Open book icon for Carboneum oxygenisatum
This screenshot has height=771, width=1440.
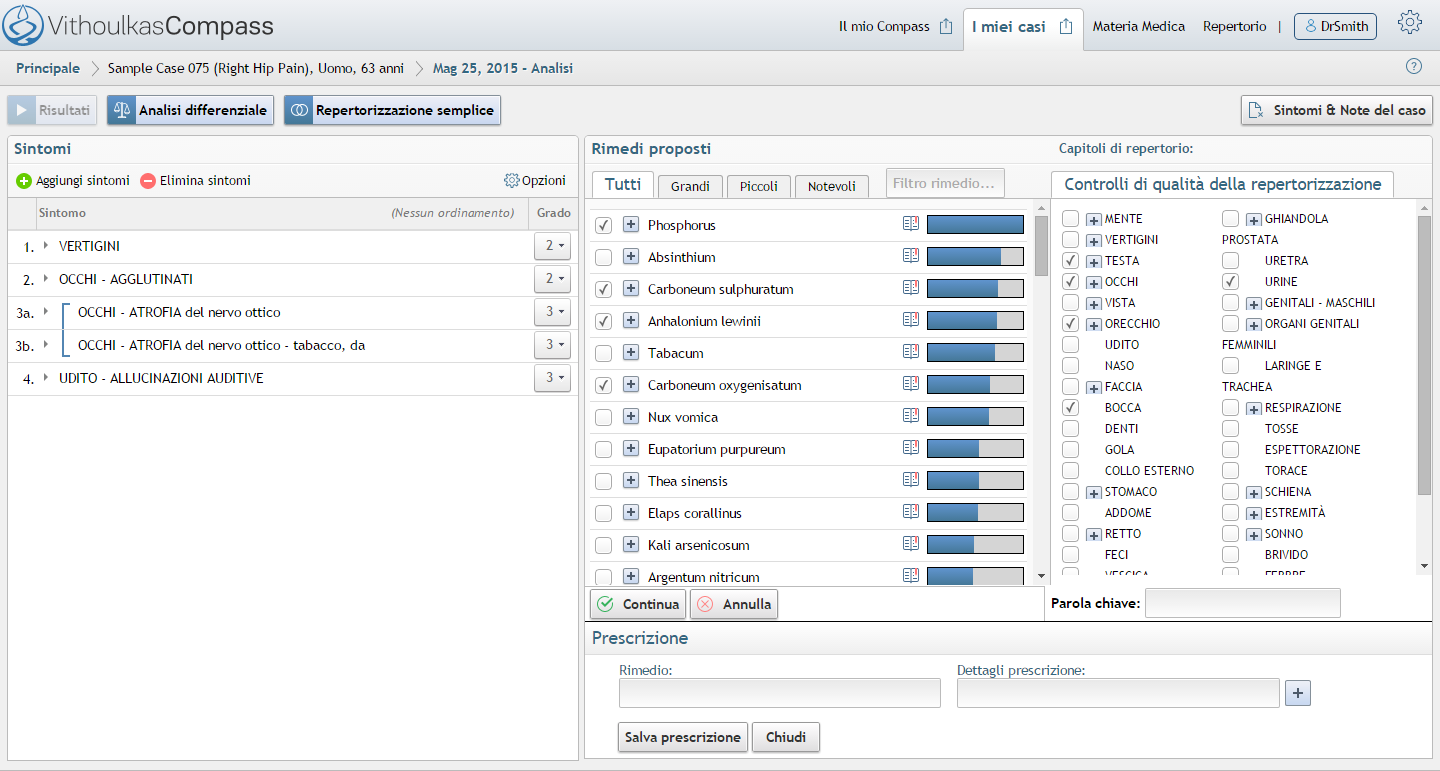click(x=910, y=384)
